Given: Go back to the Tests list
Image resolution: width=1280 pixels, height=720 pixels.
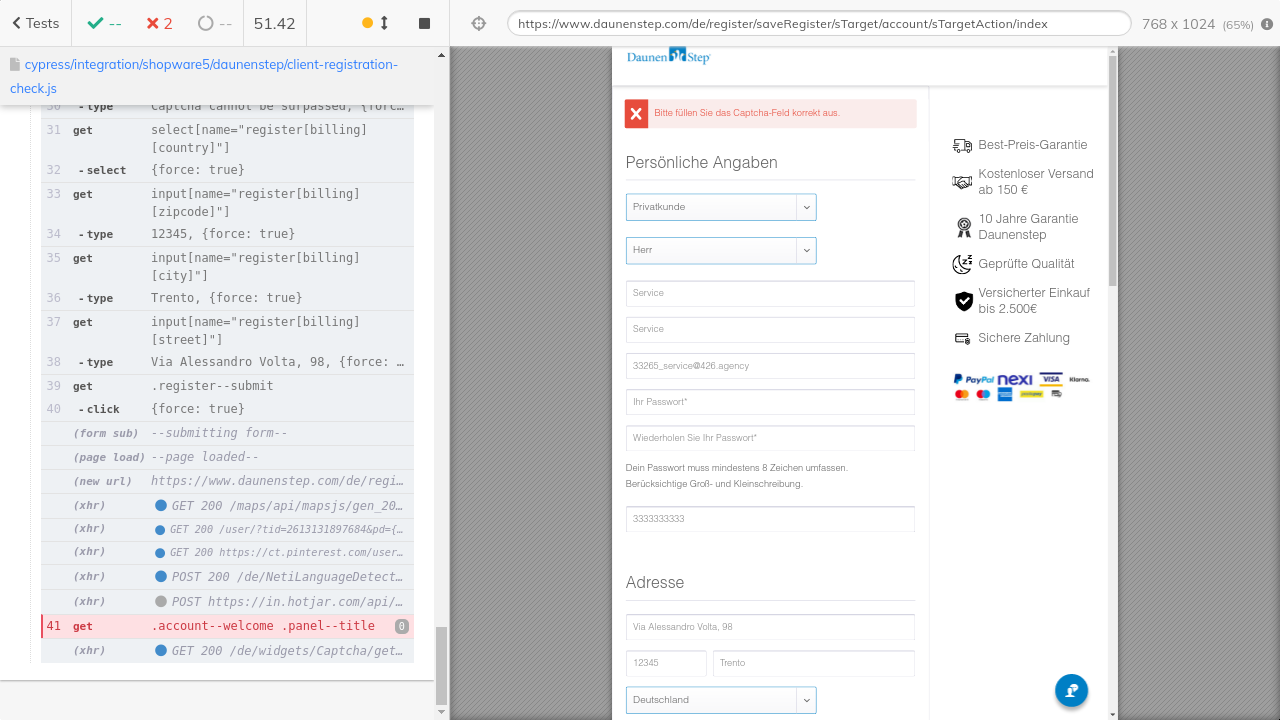Looking at the screenshot, I should [x=35, y=23].
